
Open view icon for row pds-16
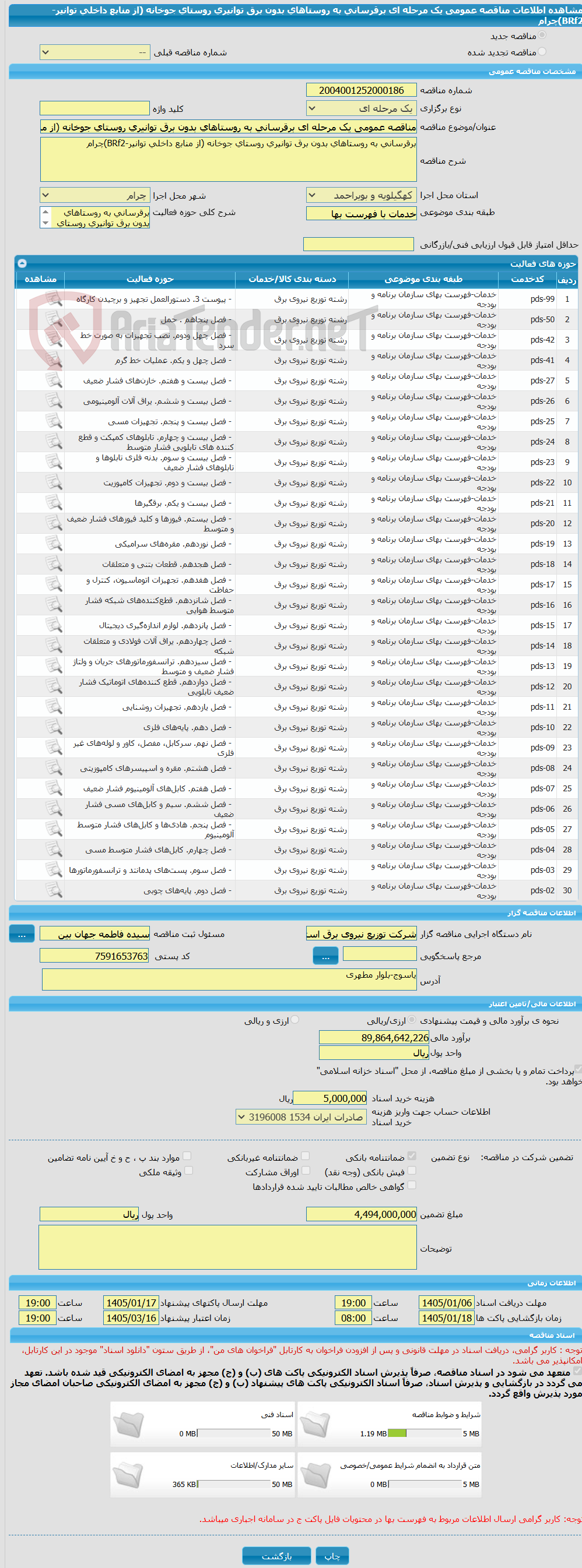[54, 605]
